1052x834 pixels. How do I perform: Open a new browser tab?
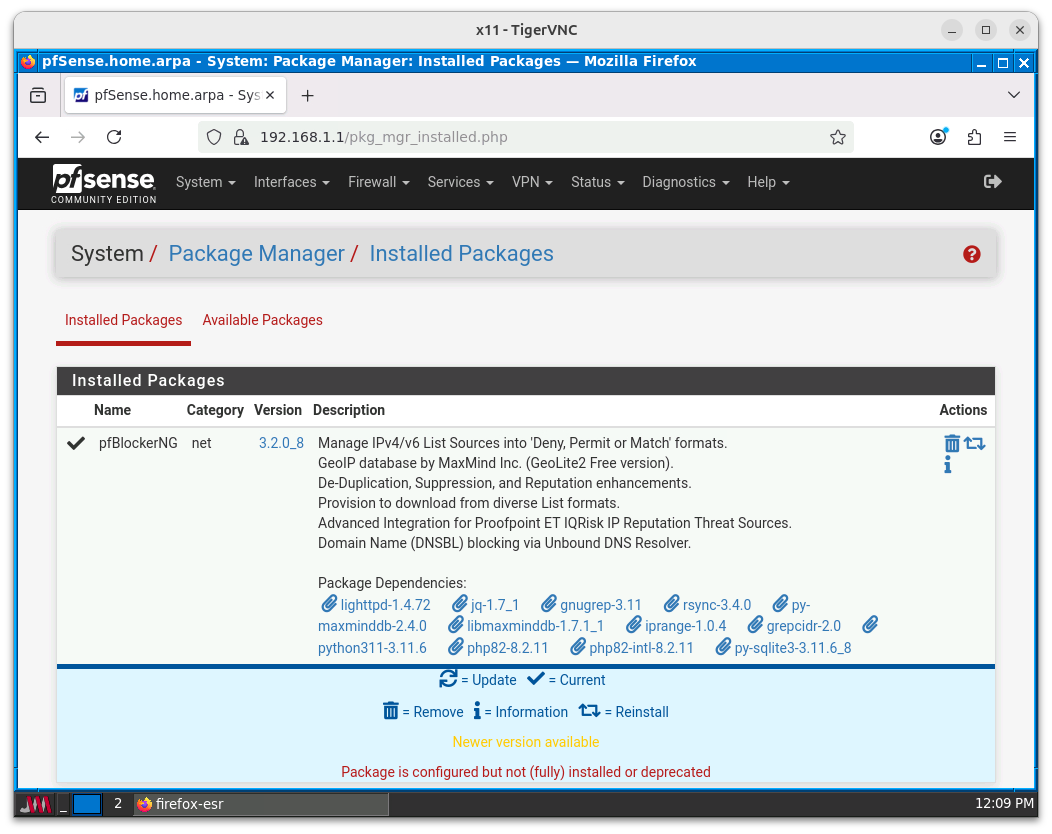click(x=307, y=96)
